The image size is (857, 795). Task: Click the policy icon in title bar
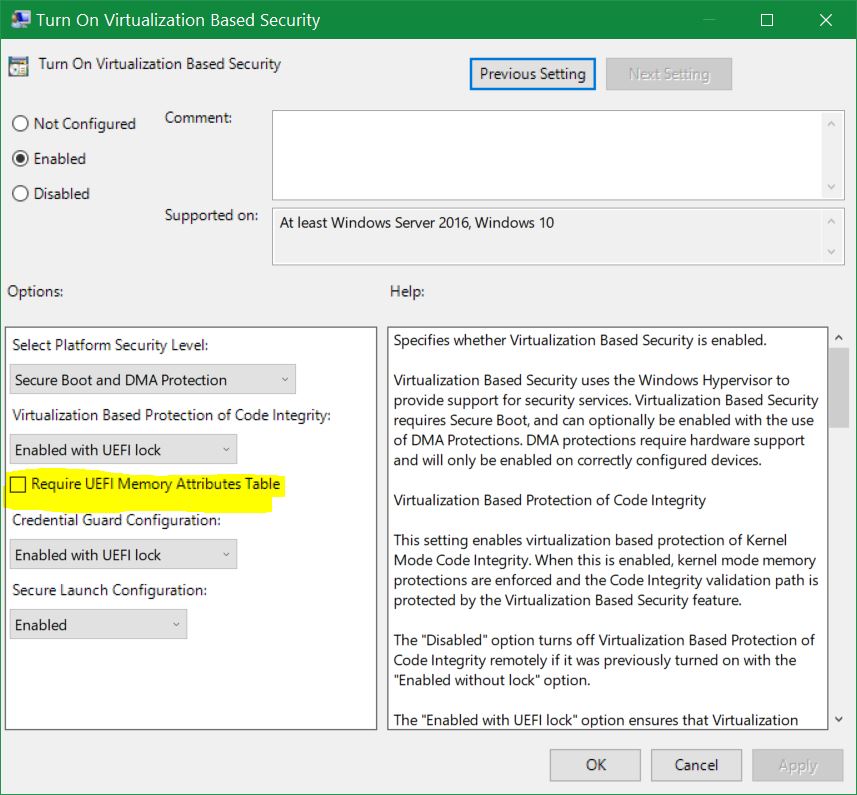coord(20,19)
